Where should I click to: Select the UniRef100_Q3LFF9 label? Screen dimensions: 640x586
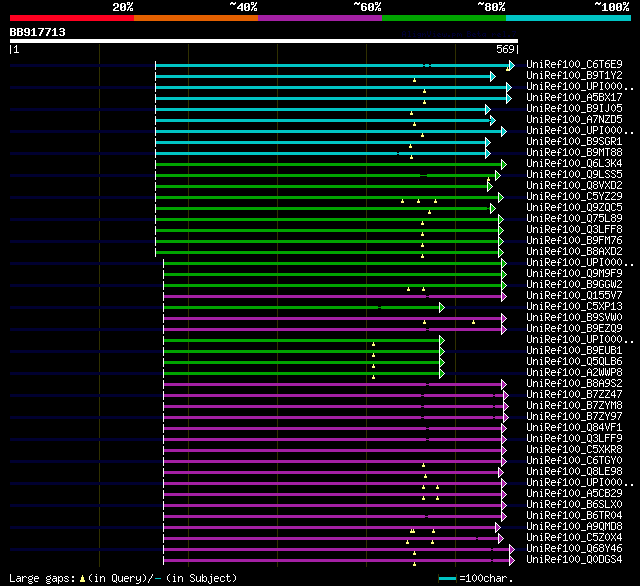click(x=574, y=439)
